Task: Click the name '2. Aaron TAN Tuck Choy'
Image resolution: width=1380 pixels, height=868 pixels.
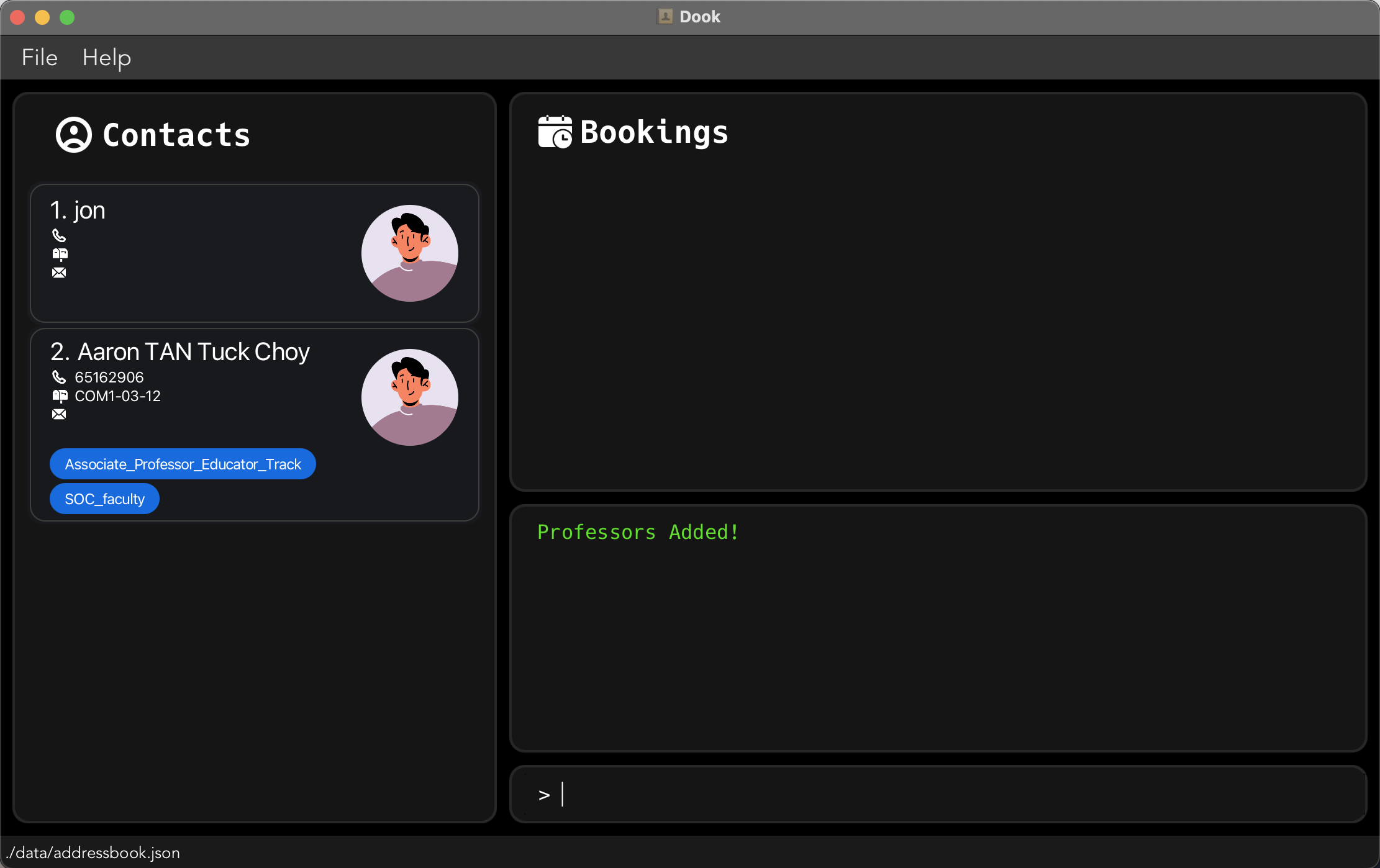Action: (x=180, y=352)
